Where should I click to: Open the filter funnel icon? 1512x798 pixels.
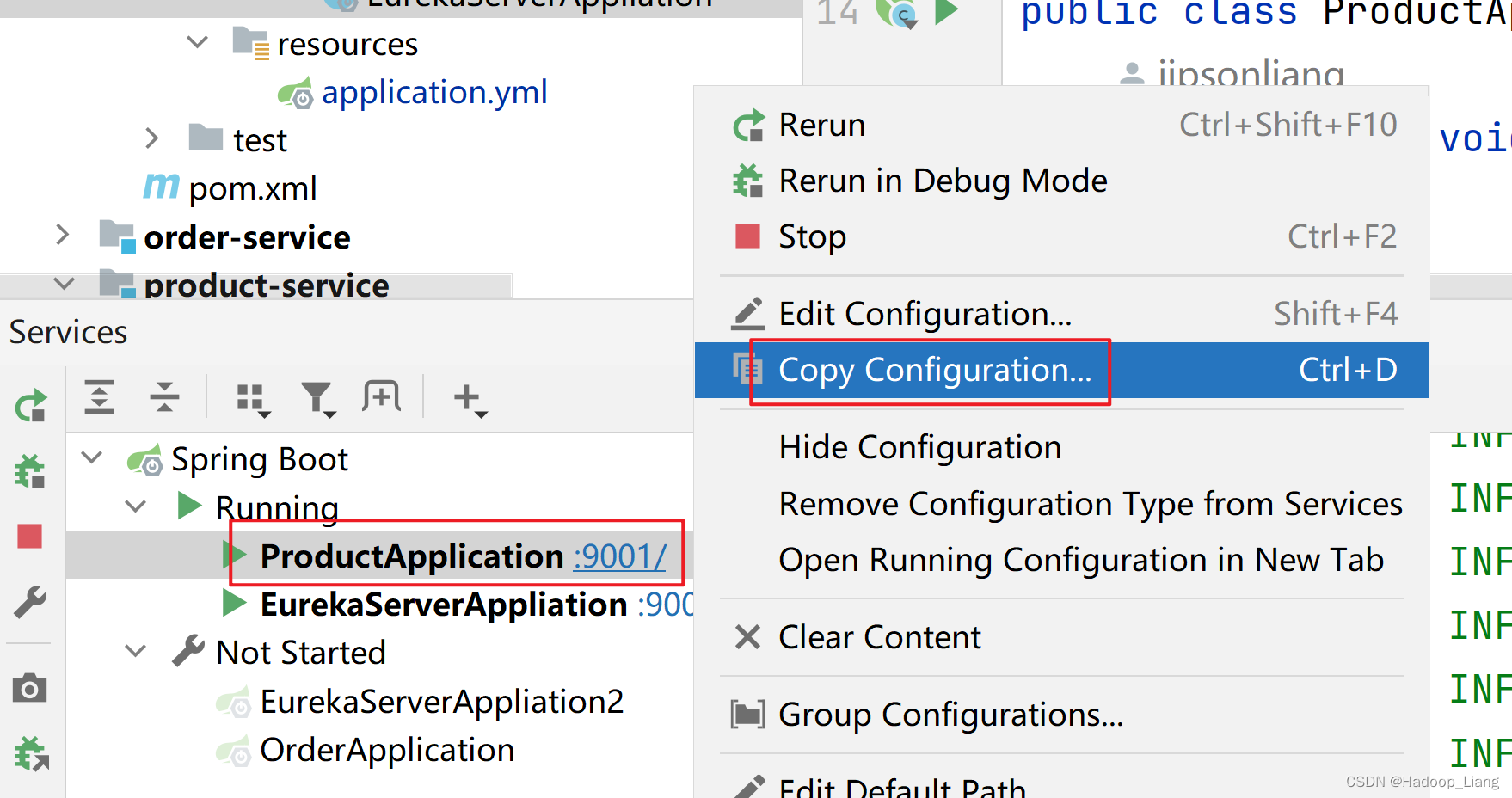click(x=318, y=397)
